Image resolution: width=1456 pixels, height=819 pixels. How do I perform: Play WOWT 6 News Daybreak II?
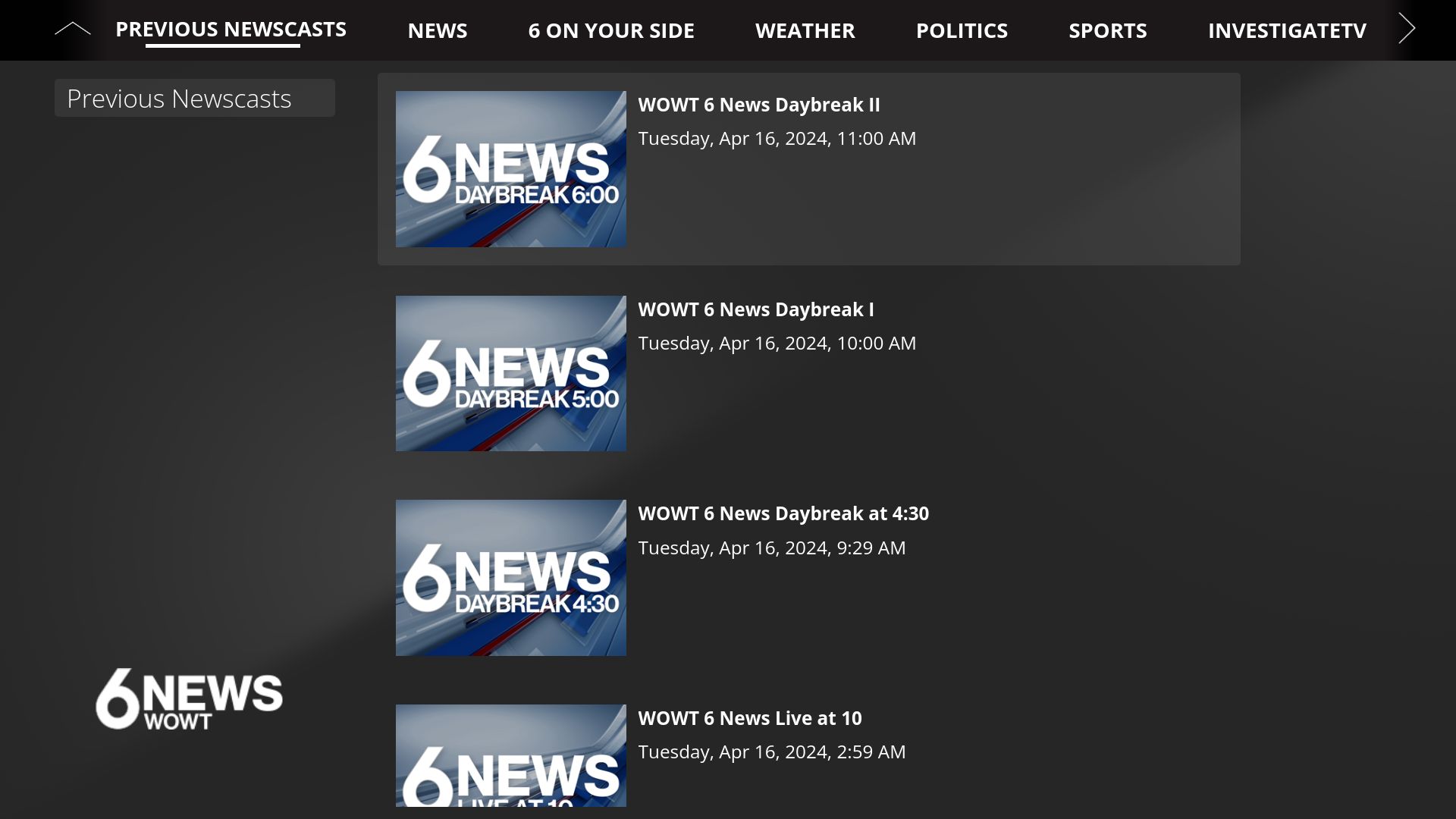(759, 105)
